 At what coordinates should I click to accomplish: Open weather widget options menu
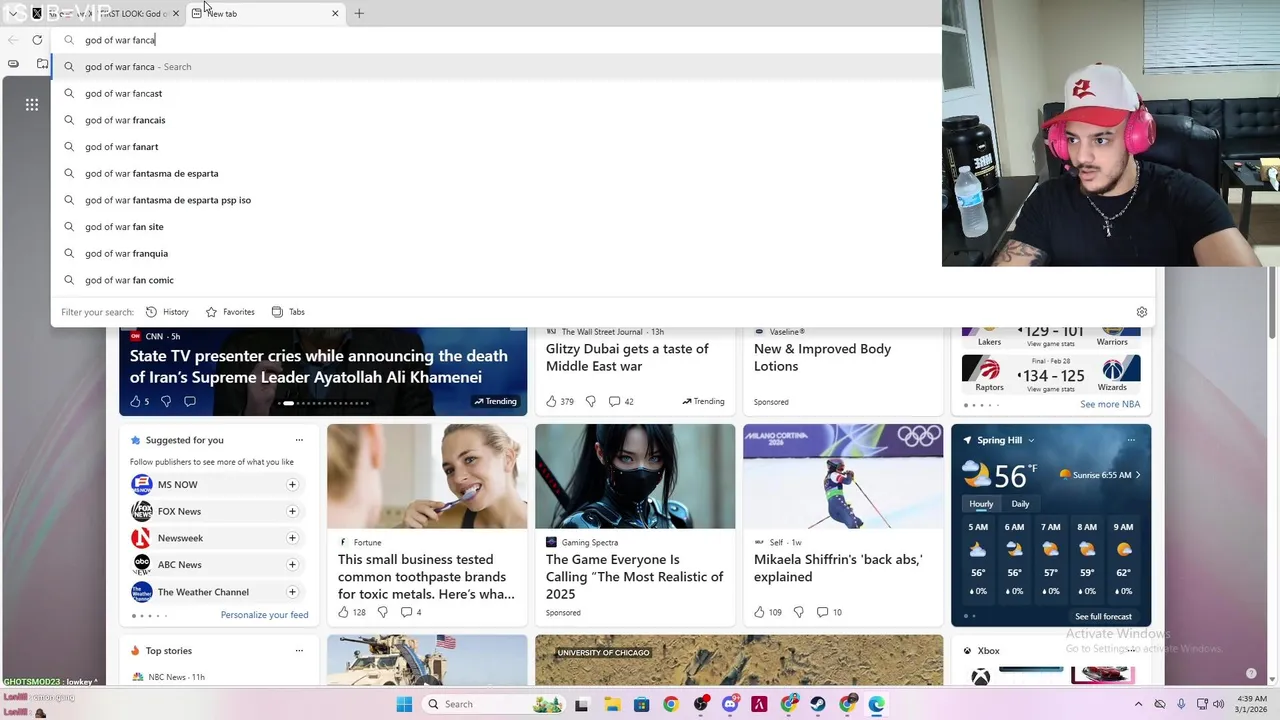click(1131, 440)
